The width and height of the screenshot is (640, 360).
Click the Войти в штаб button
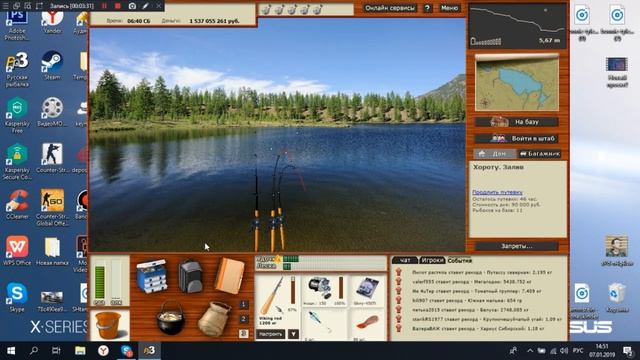pyautogui.click(x=517, y=138)
